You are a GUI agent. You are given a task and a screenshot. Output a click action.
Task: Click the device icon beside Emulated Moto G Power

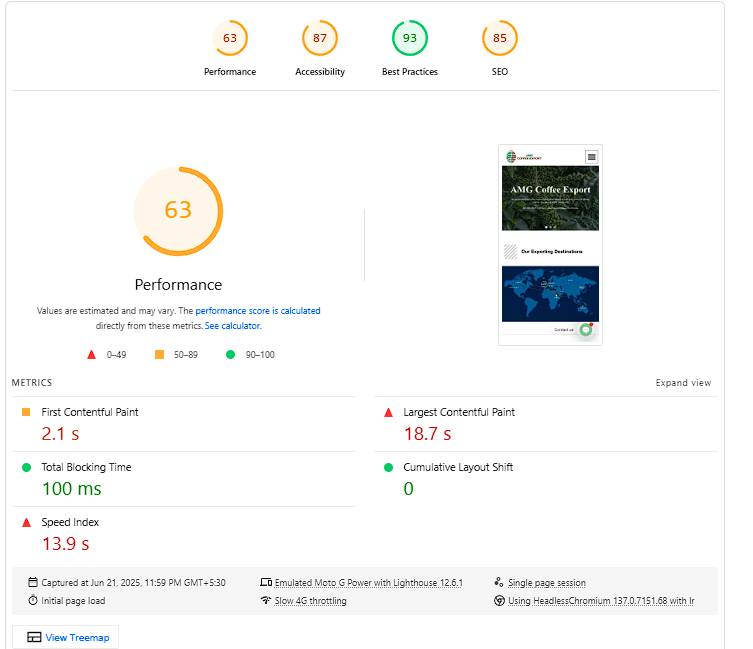pos(266,582)
